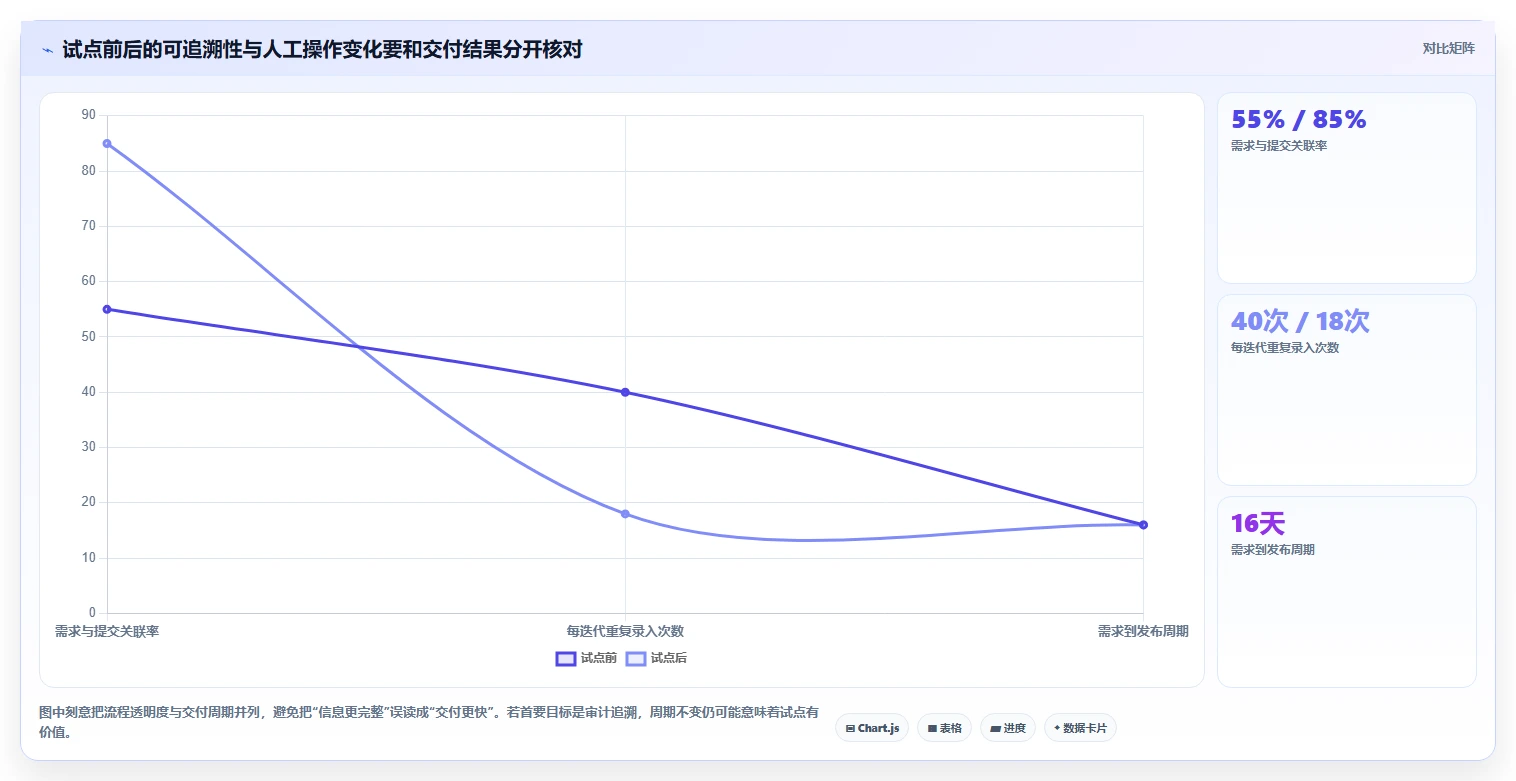Viewport: 1516px width, 781px height.
Task: Click the 每迭代重复录入次数 card caption
Action: (x=1285, y=348)
